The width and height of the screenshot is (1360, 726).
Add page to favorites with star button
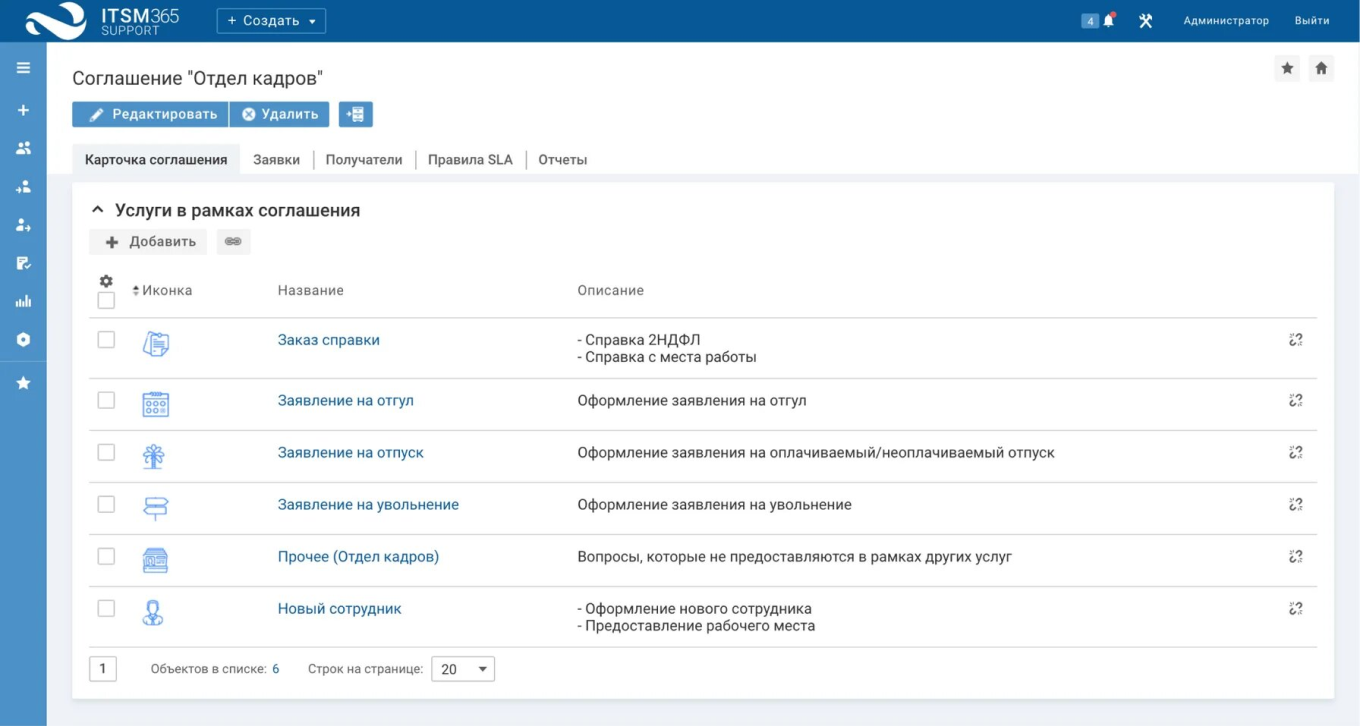click(1287, 68)
